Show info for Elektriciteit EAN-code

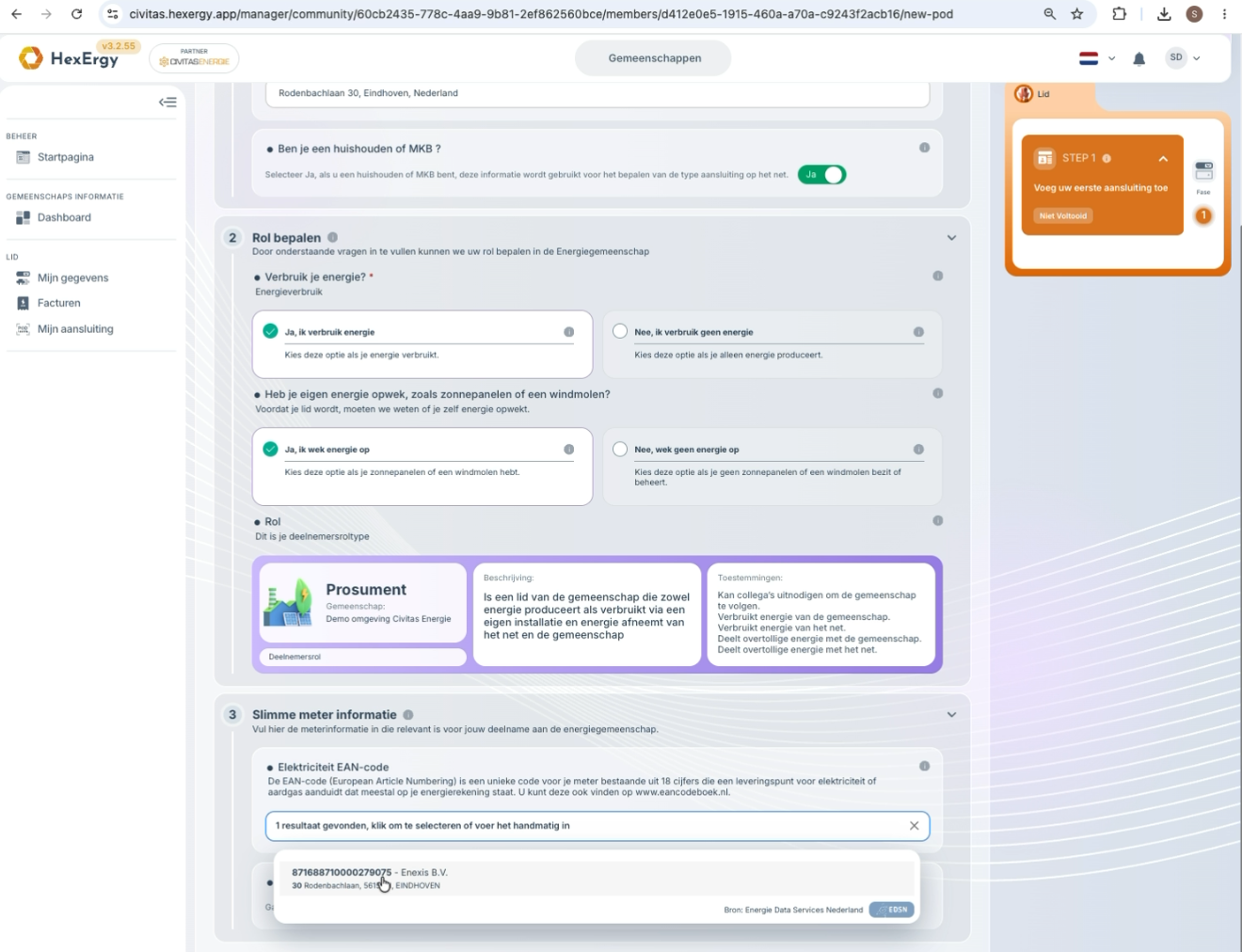[x=924, y=766]
